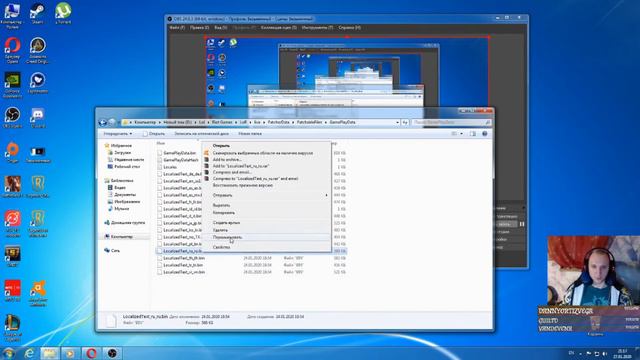640x360 pixels.
Task: Open Инструменты menu in OBS window
Action: coord(317,28)
